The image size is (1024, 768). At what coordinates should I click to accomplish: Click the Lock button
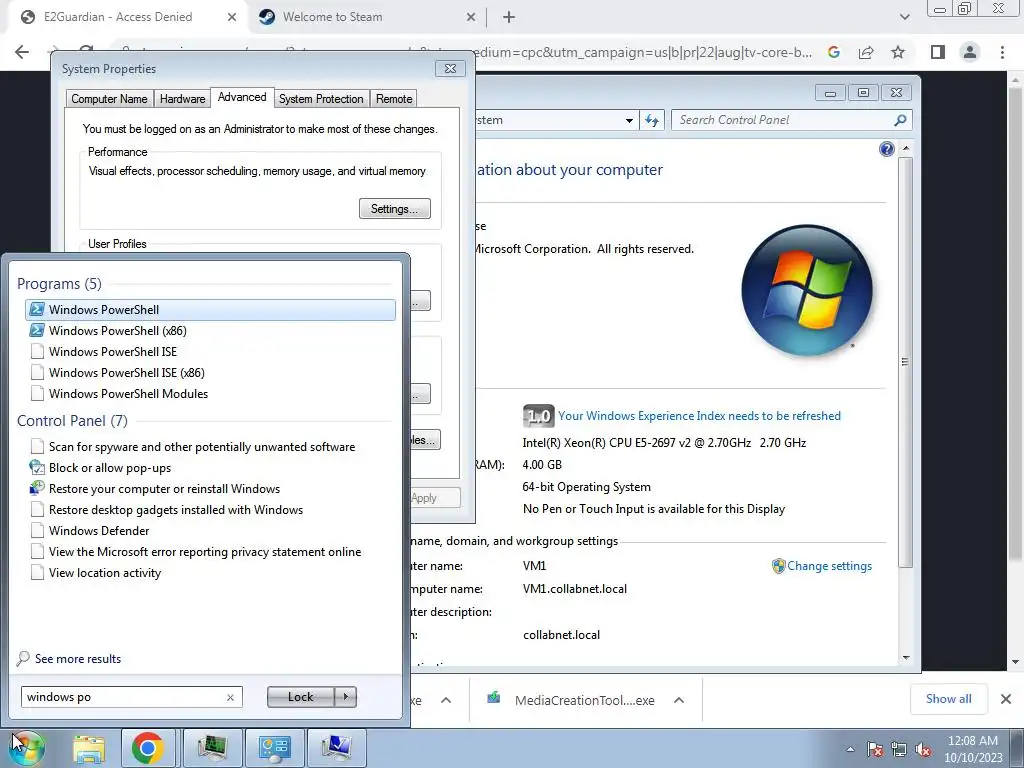tap(300, 697)
